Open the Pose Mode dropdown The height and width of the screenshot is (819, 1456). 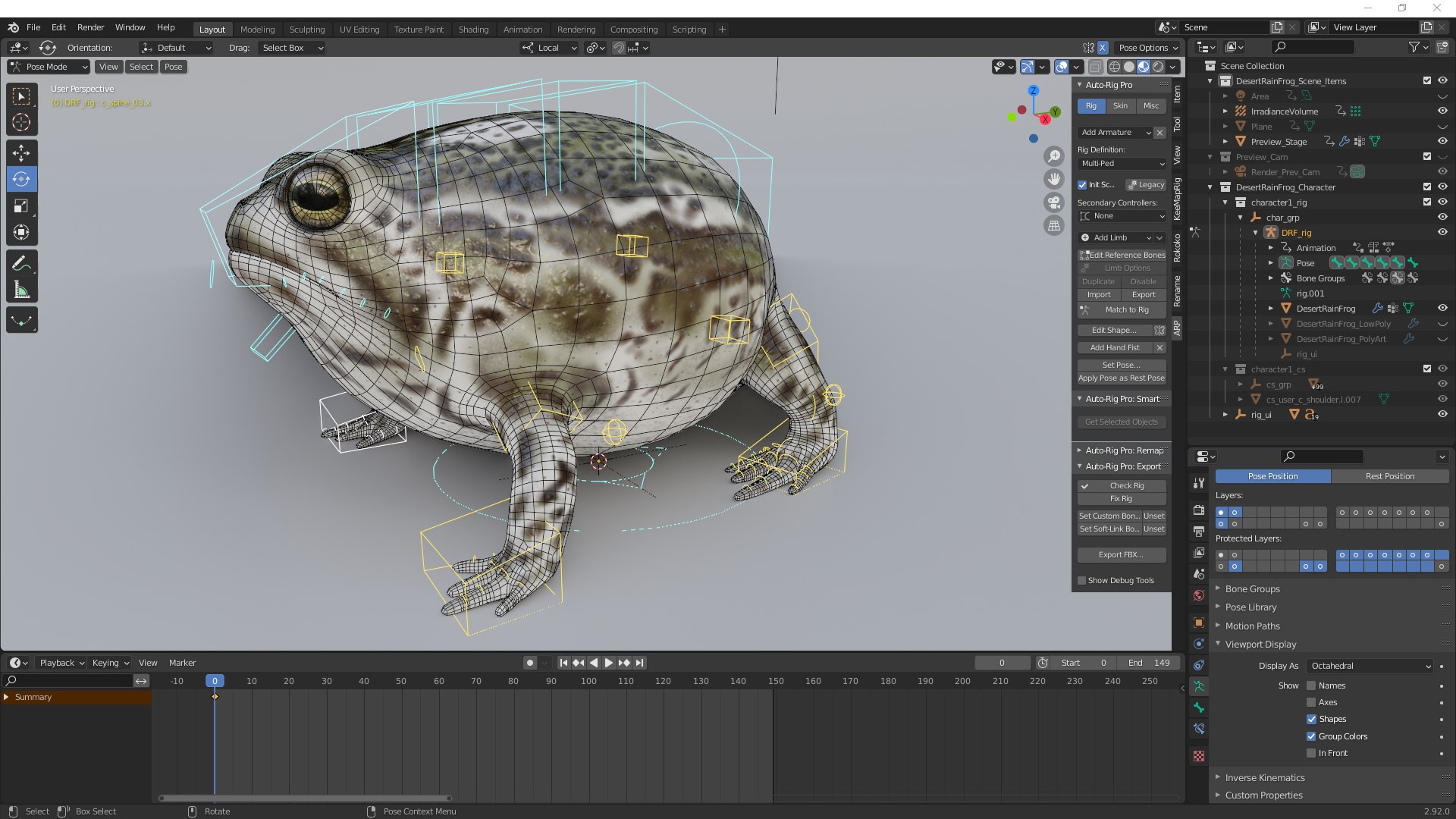point(49,67)
